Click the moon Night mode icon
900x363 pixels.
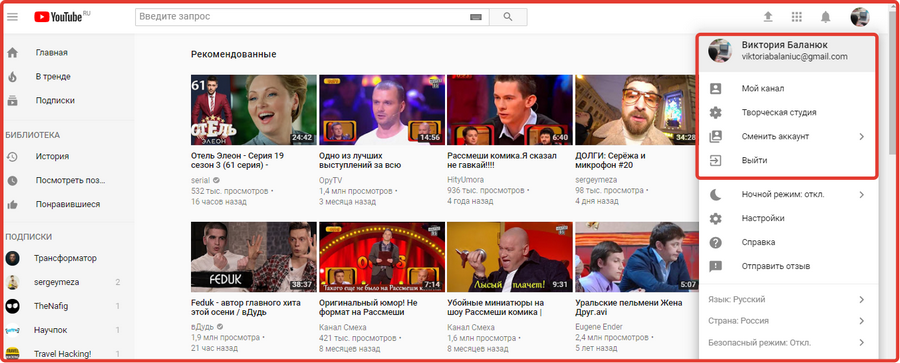(x=715, y=195)
